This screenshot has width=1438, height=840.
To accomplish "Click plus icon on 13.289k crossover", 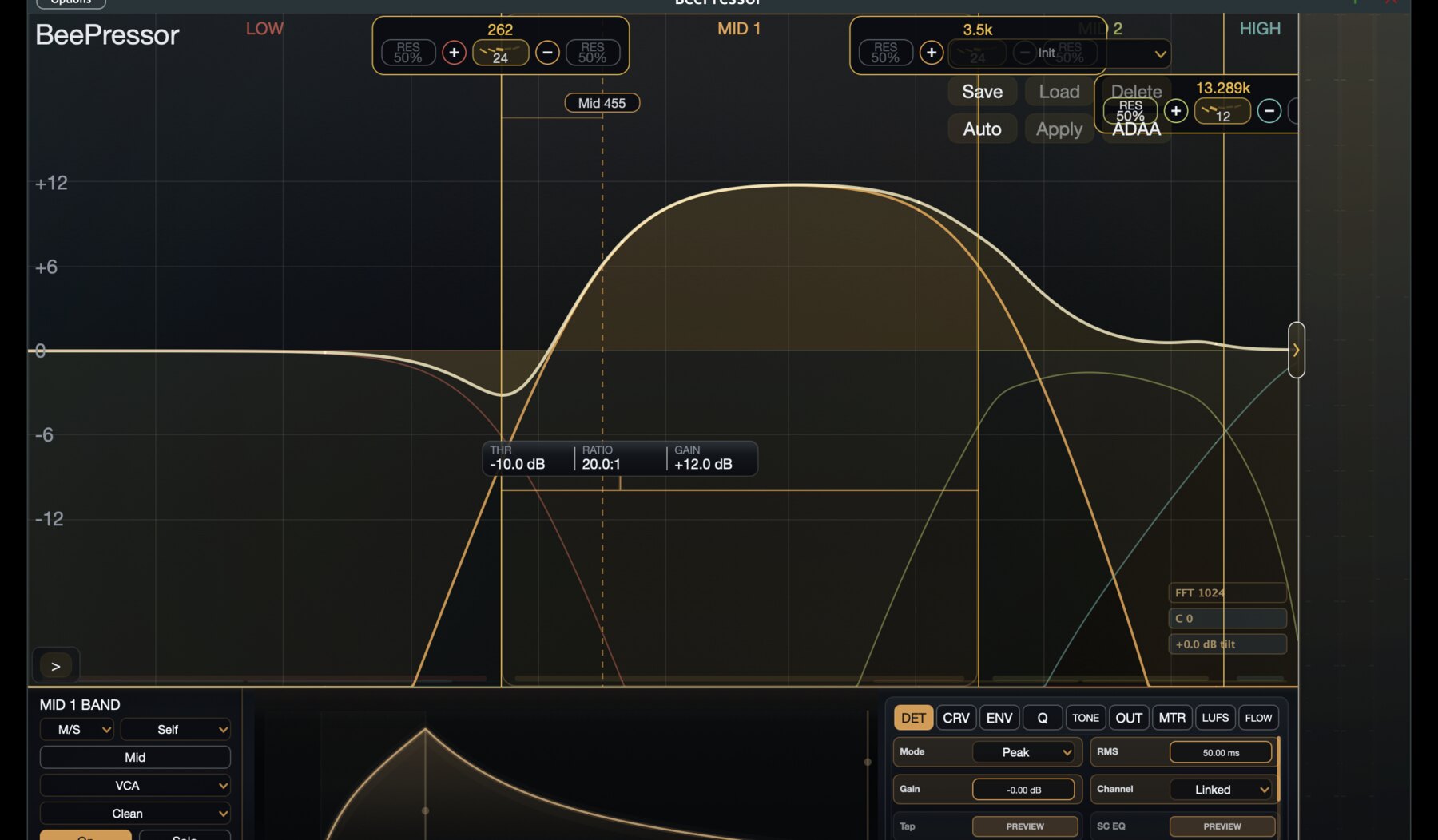I will tap(1176, 111).
